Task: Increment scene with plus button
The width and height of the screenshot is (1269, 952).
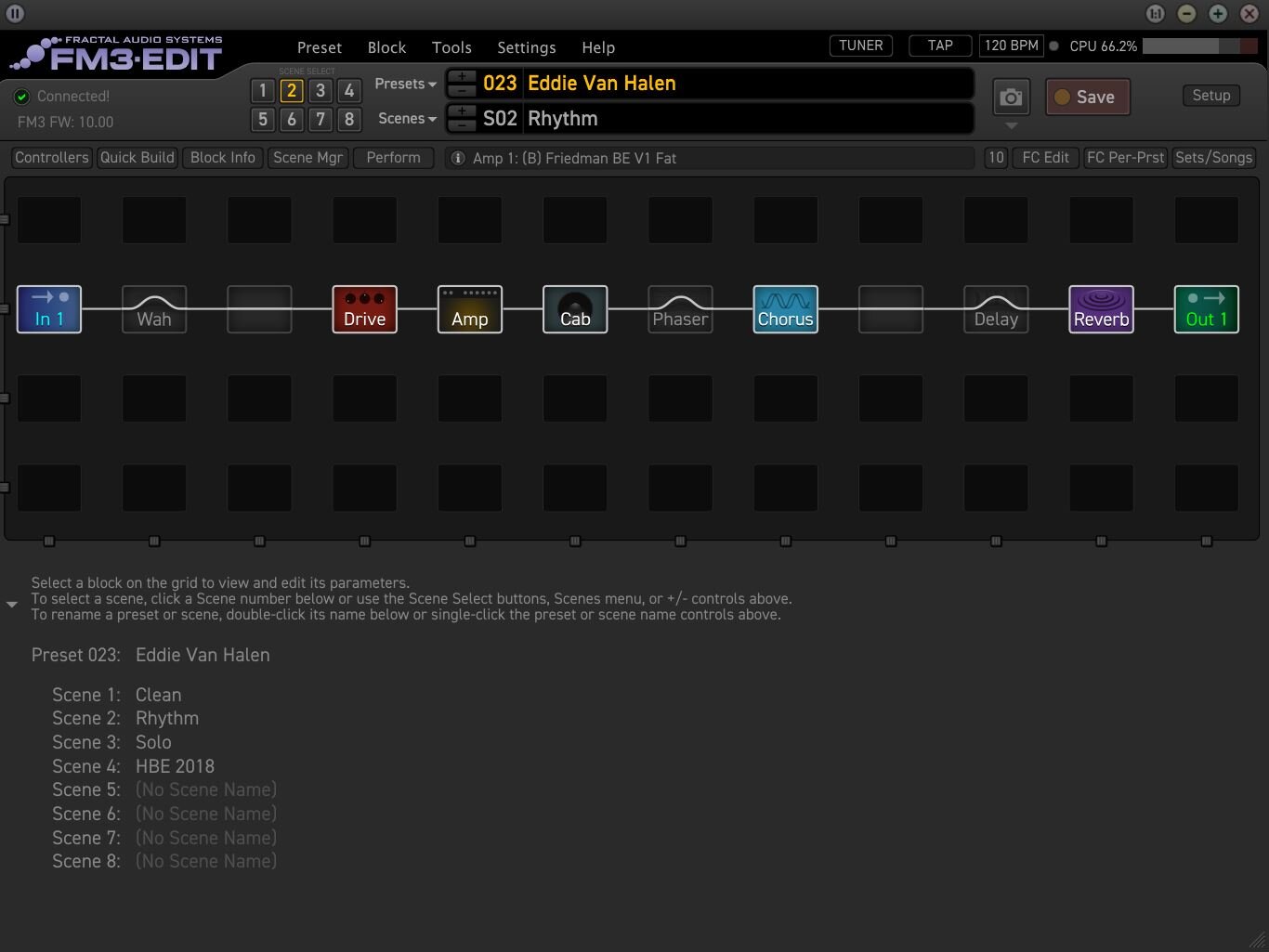Action: pos(462,112)
